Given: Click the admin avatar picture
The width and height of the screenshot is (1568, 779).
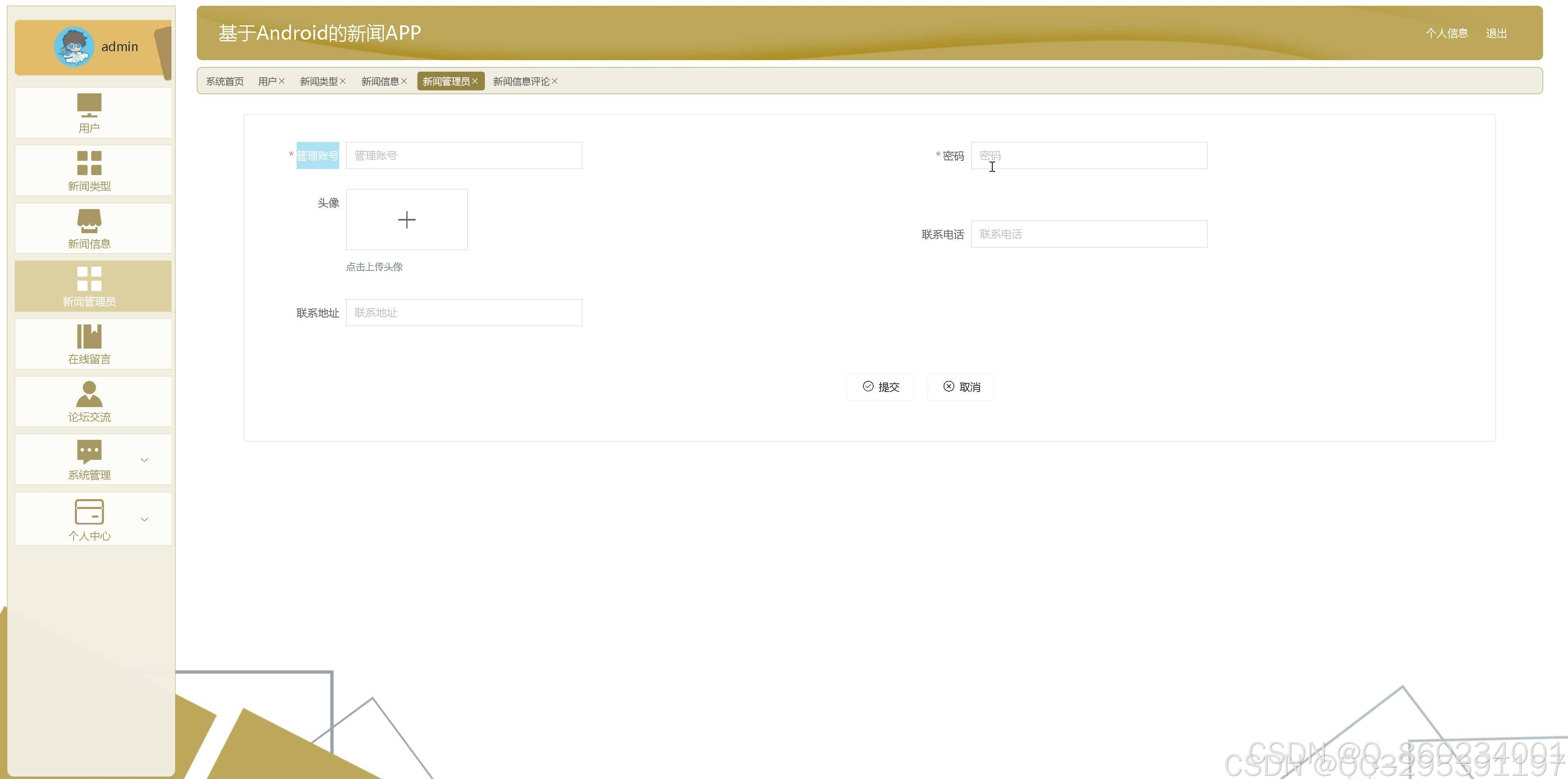Looking at the screenshot, I should click(74, 46).
